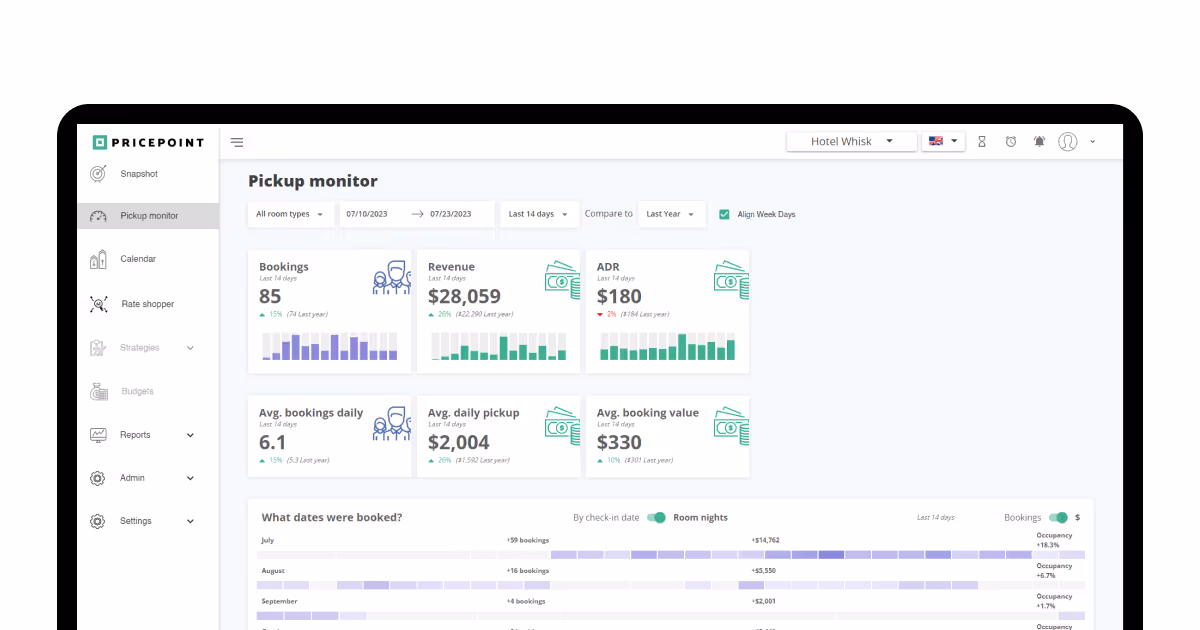1200x630 pixels.
Task: Click the ADR bar chart
Action: pos(667,346)
